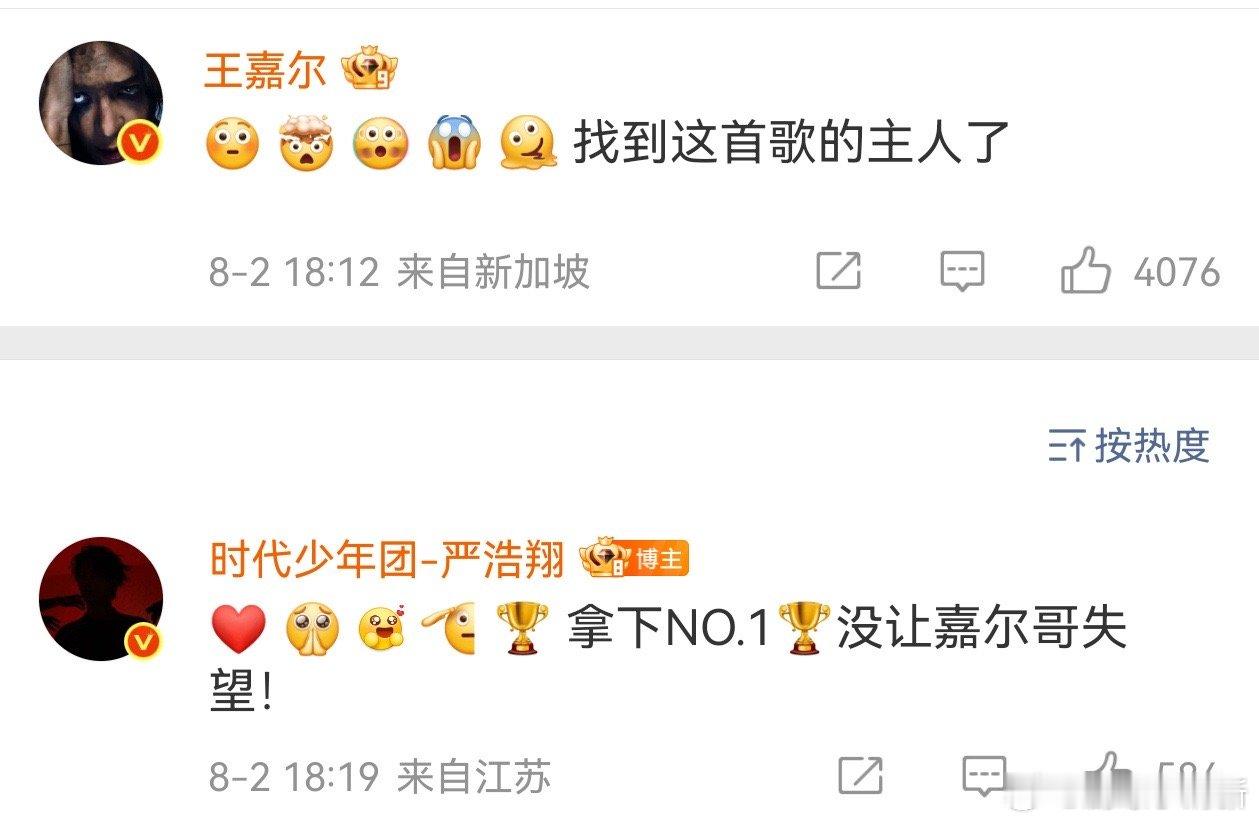Screen dimensions: 1259x824
Task: Click the 博主 badge next to 严浩翔
Action: click(x=635, y=559)
